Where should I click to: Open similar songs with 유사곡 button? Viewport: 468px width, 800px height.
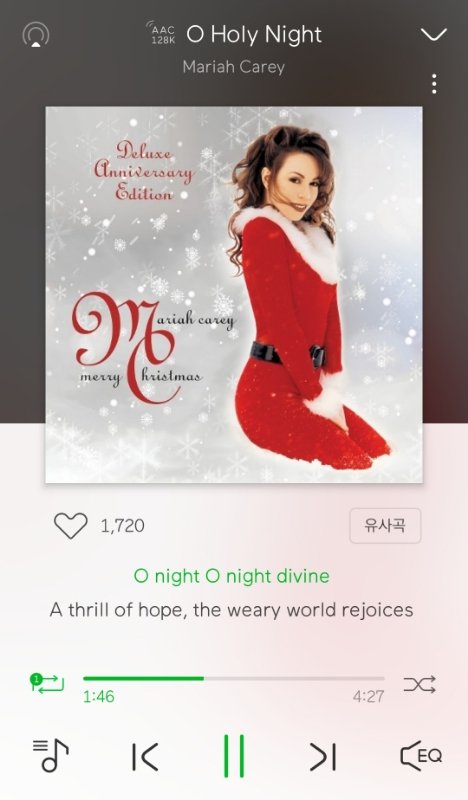point(385,526)
